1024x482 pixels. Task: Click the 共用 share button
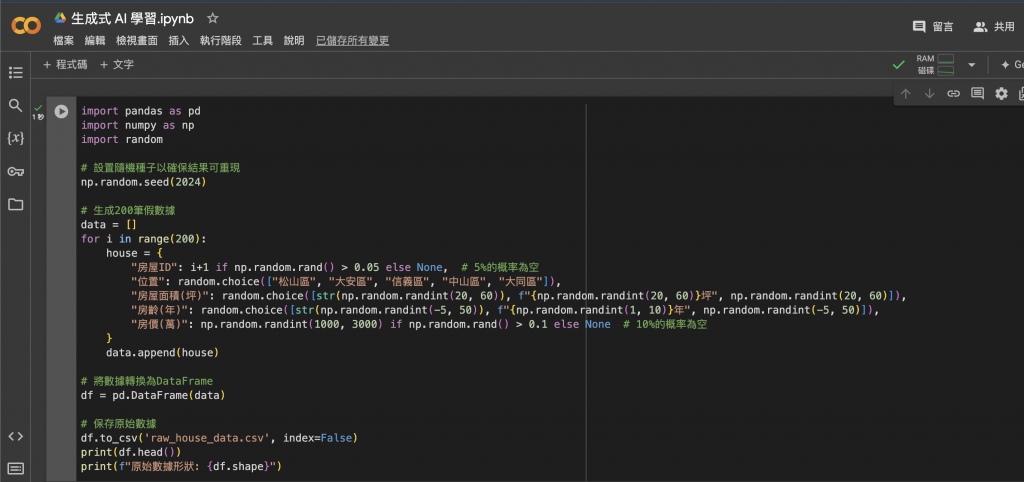[x=993, y=27]
